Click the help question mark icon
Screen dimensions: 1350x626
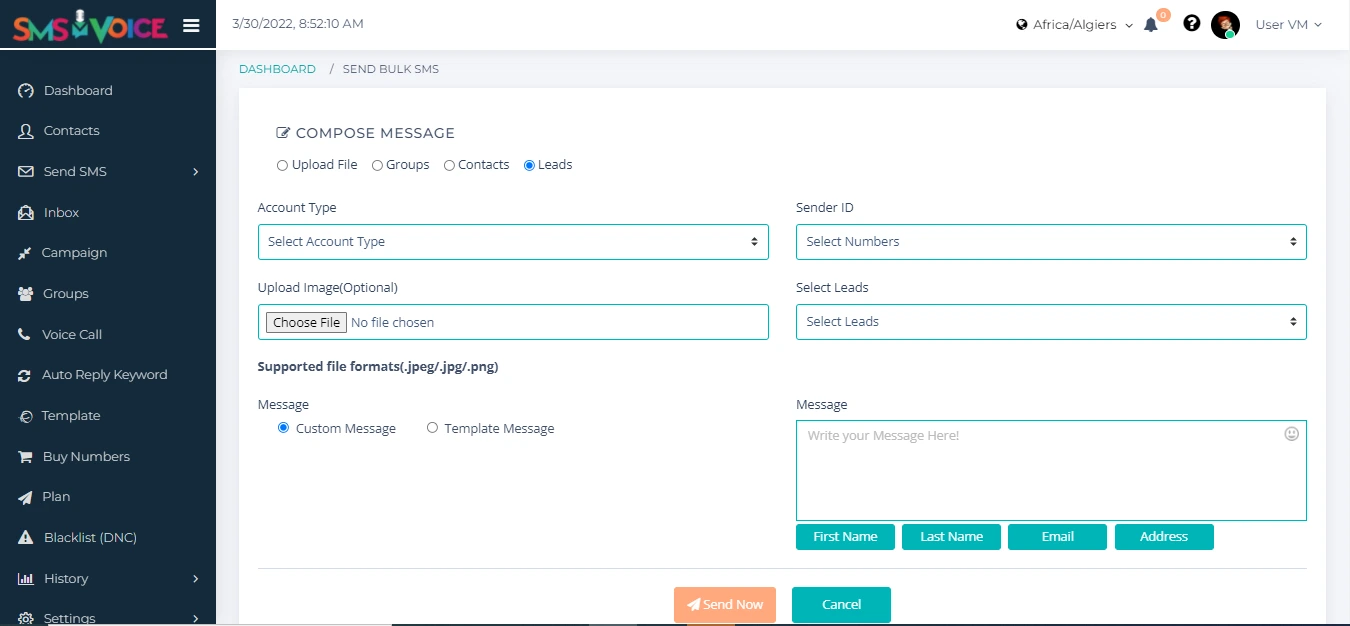click(1191, 24)
